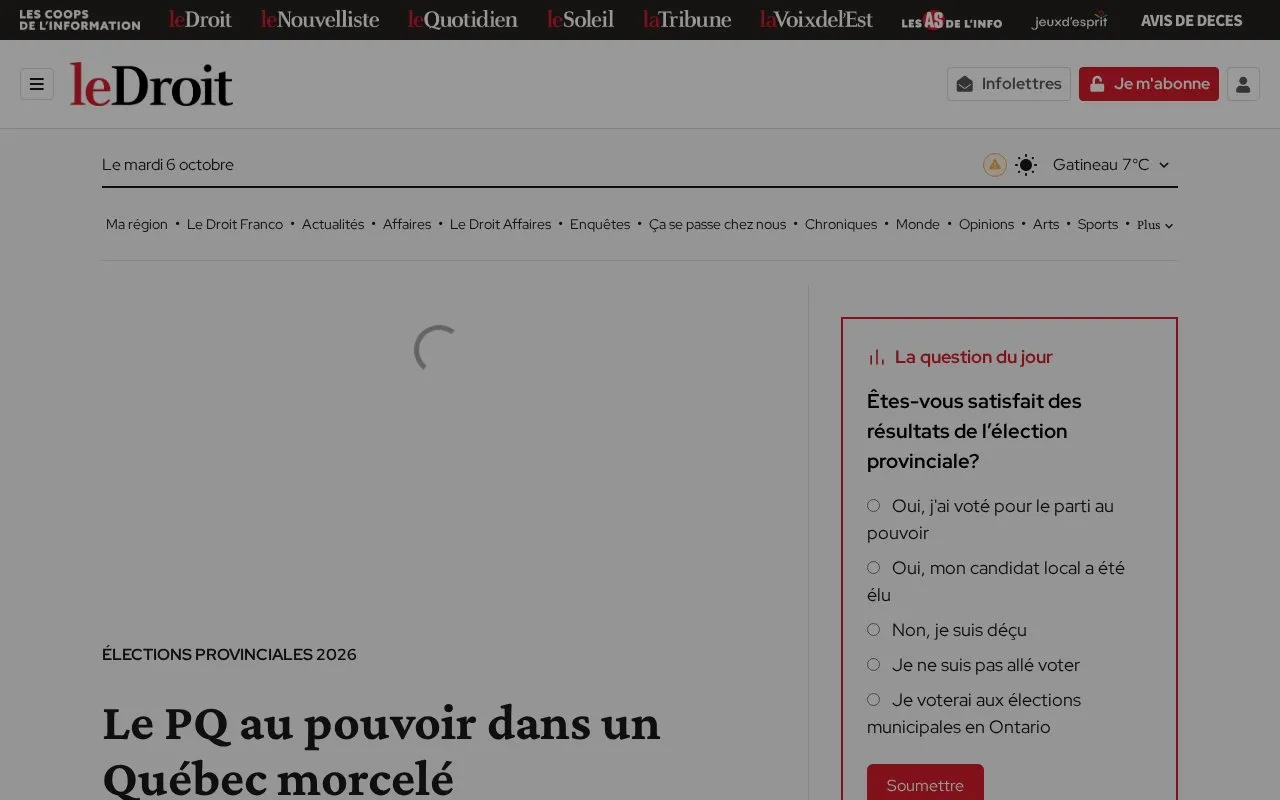1280x800 pixels.
Task: Open Avis de décès page
Action: (x=1191, y=20)
